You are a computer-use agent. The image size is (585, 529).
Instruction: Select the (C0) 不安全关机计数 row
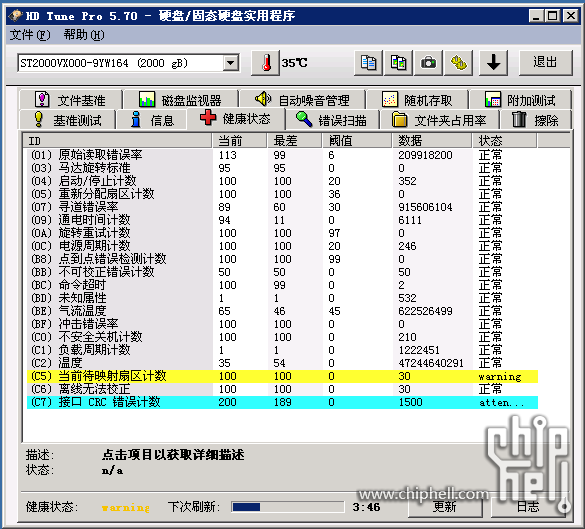tap(282, 337)
